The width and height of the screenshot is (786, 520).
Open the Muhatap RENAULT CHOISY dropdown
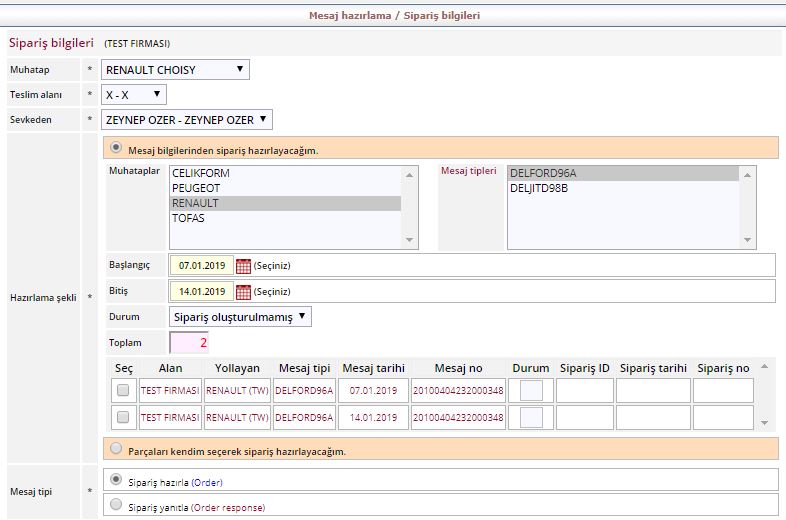point(175,70)
